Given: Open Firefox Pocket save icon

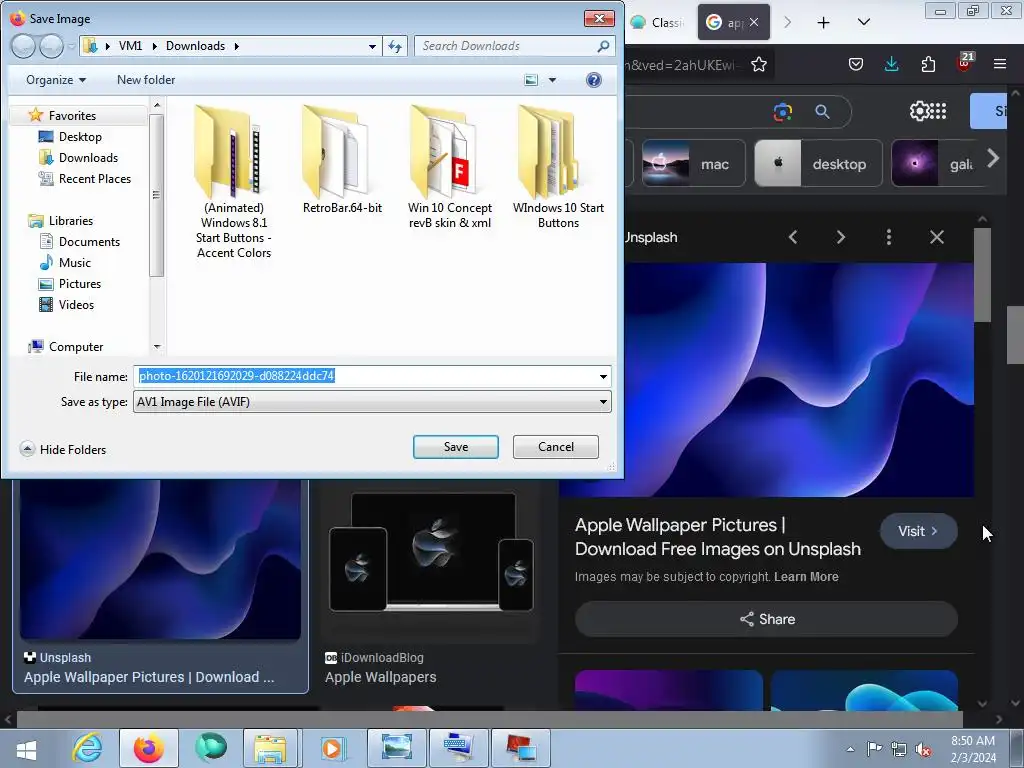Looking at the screenshot, I should (856, 64).
